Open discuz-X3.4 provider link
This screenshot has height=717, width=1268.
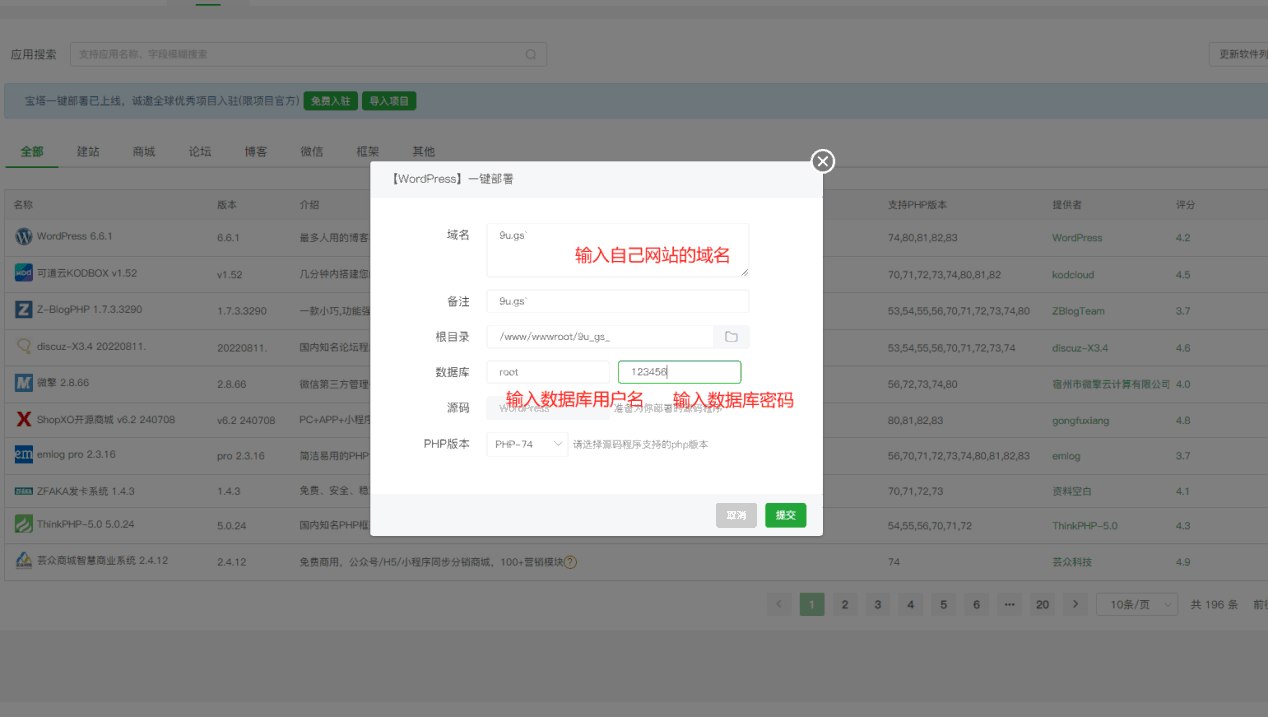1080,348
